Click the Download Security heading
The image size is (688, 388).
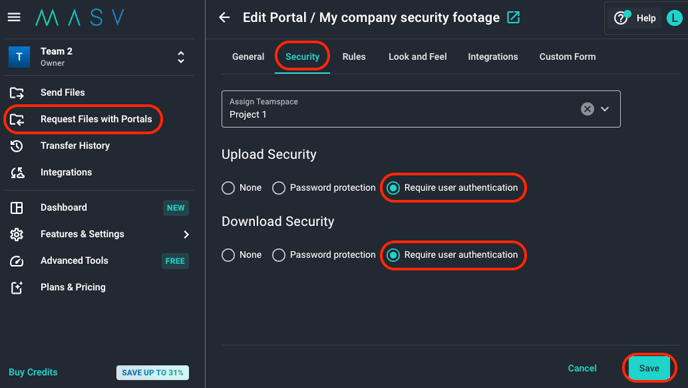[277, 222]
